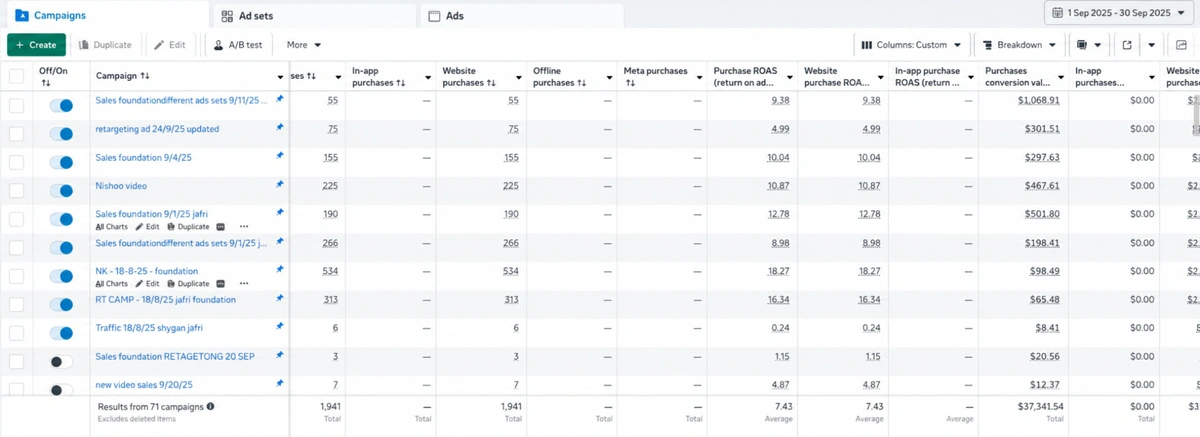Pin icon beside new video sales 9/20/25

click(280, 384)
